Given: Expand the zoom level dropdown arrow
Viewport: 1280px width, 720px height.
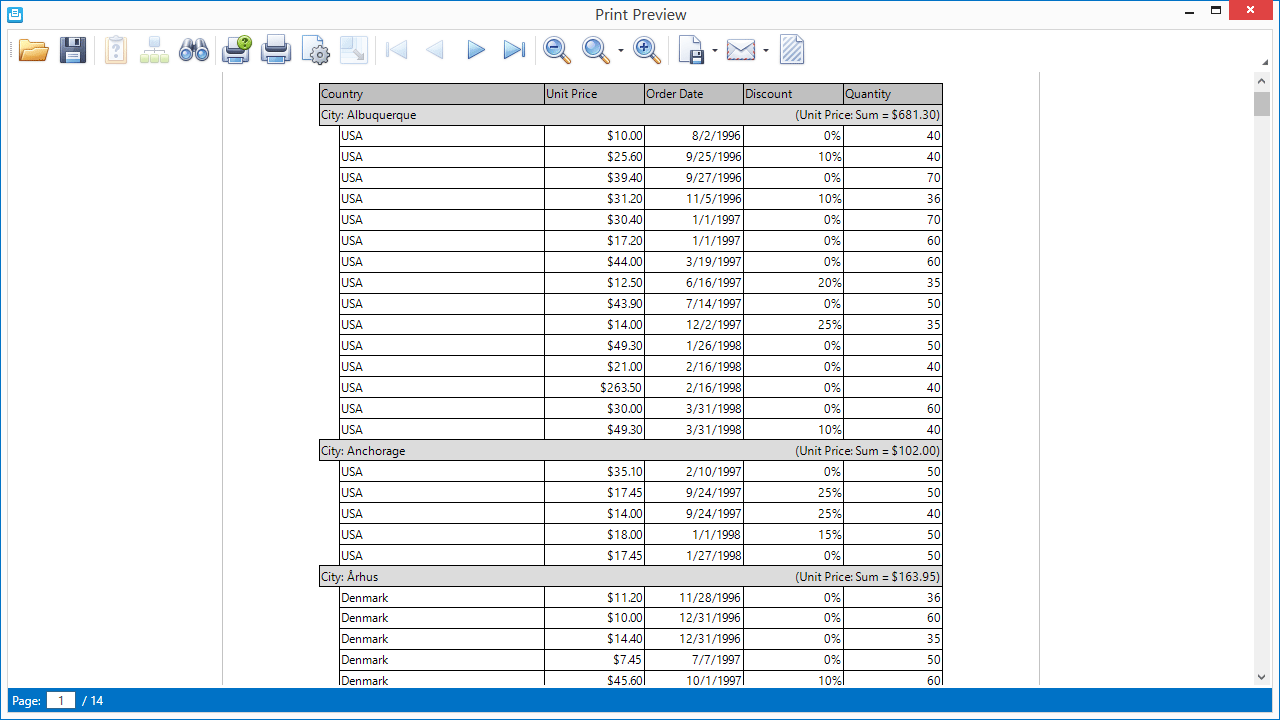Looking at the screenshot, I should tap(621, 50).
